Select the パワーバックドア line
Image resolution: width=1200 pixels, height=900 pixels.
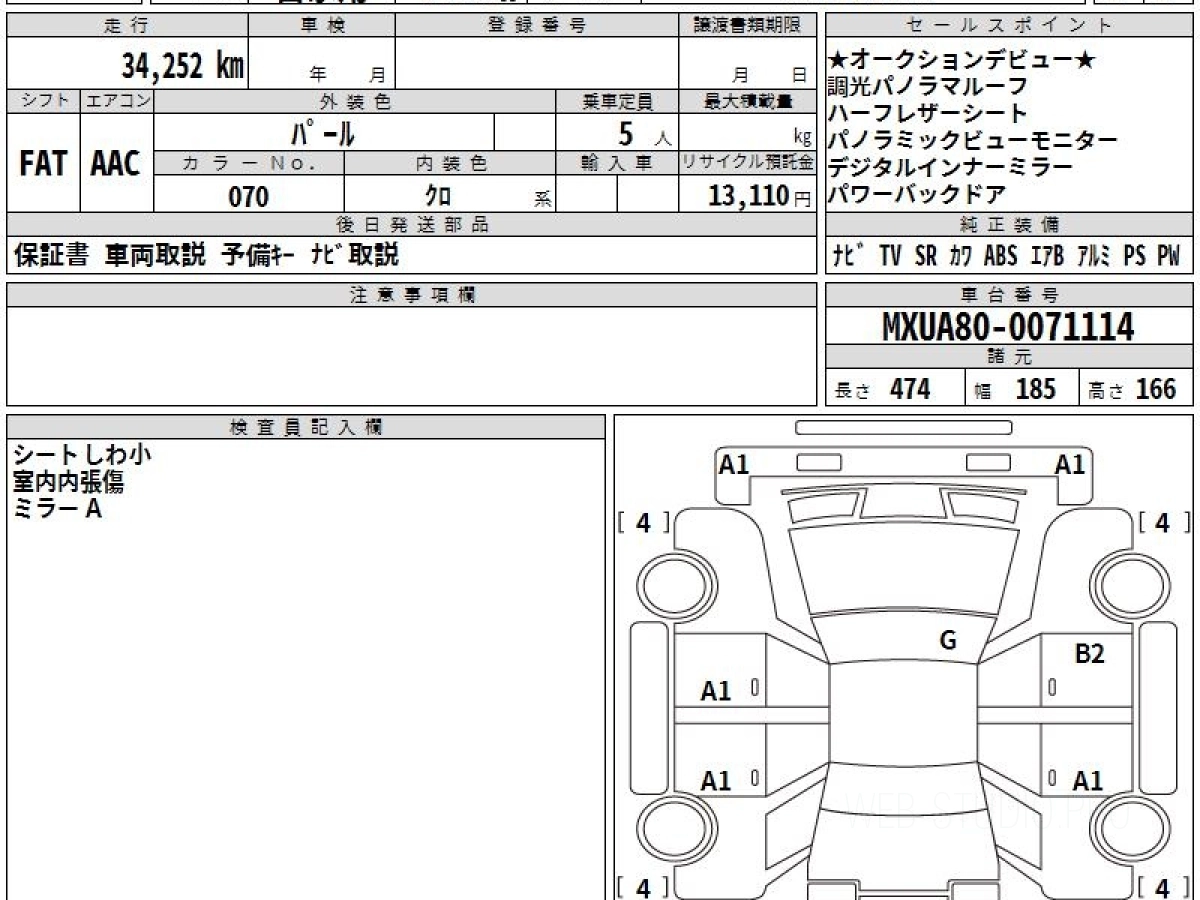916,194
